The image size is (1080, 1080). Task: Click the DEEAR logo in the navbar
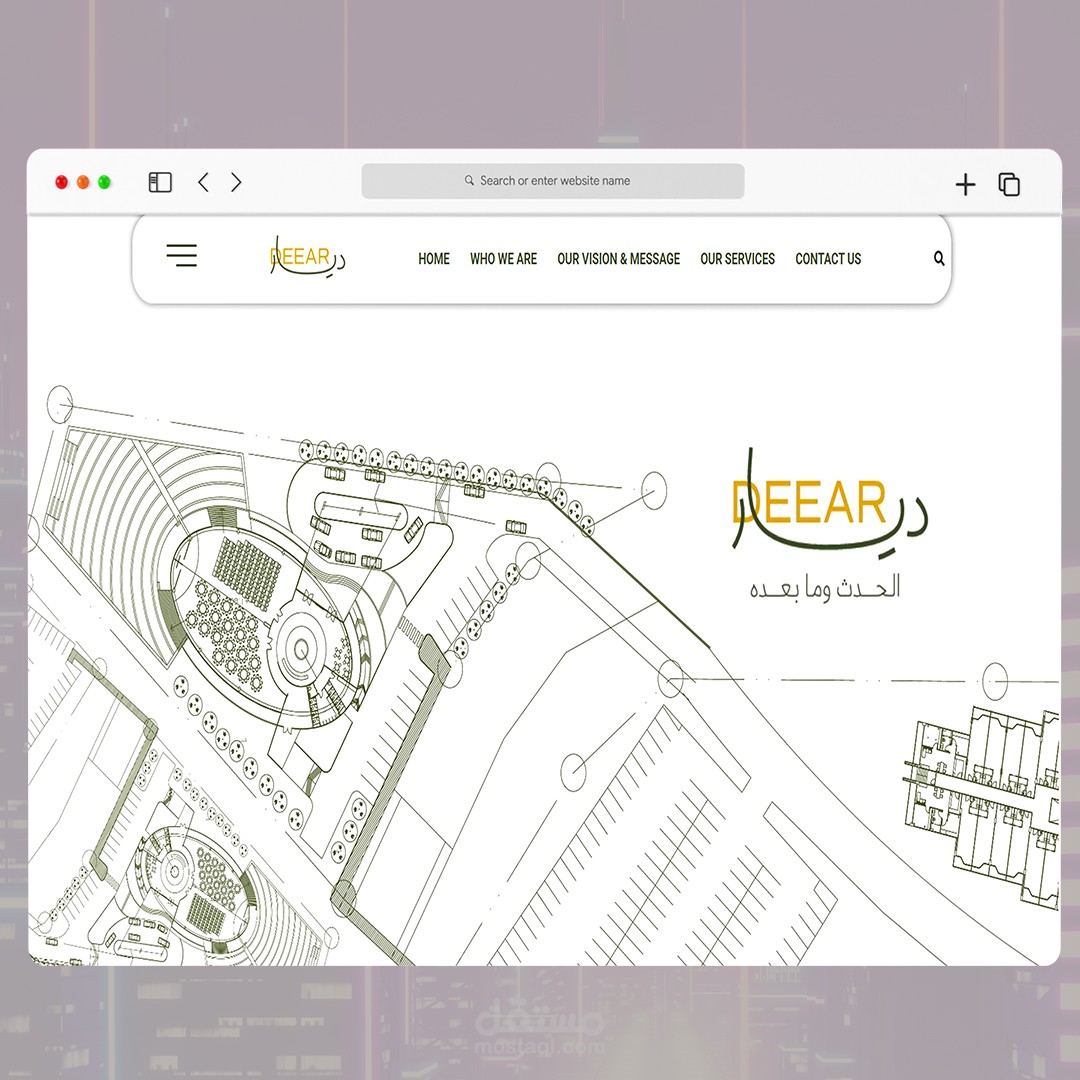coord(307,257)
